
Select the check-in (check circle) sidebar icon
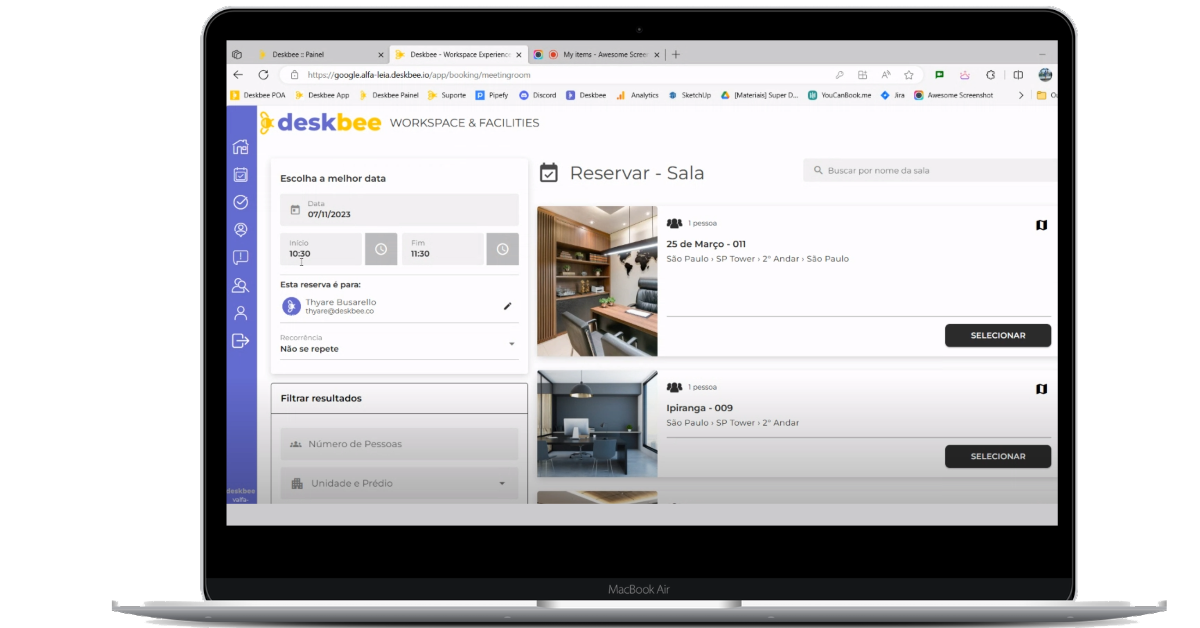(240, 202)
